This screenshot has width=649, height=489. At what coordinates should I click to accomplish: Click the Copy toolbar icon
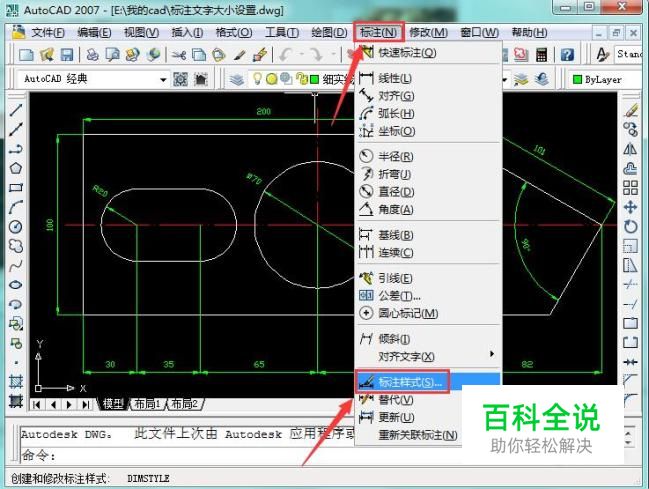coord(199,55)
